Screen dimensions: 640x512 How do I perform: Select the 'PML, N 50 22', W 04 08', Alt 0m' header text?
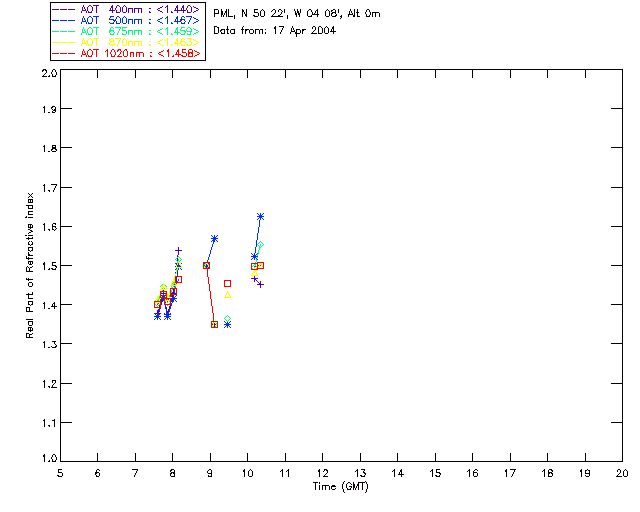[297, 14]
